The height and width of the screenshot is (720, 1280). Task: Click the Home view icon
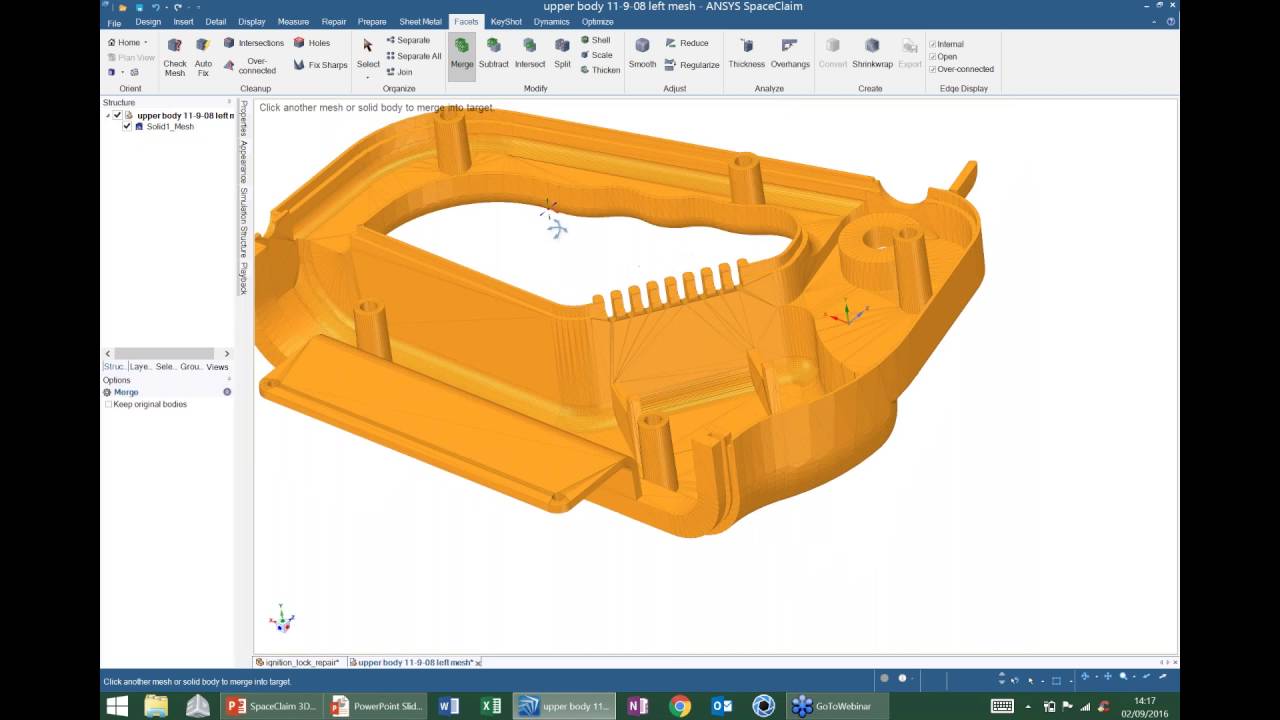111,42
